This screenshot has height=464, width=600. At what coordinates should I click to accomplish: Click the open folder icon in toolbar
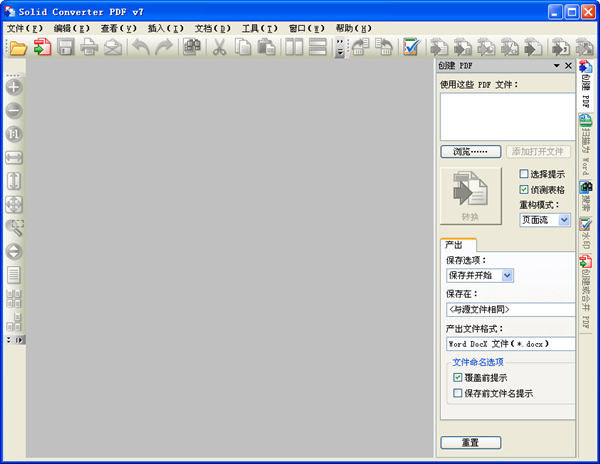pos(18,48)
